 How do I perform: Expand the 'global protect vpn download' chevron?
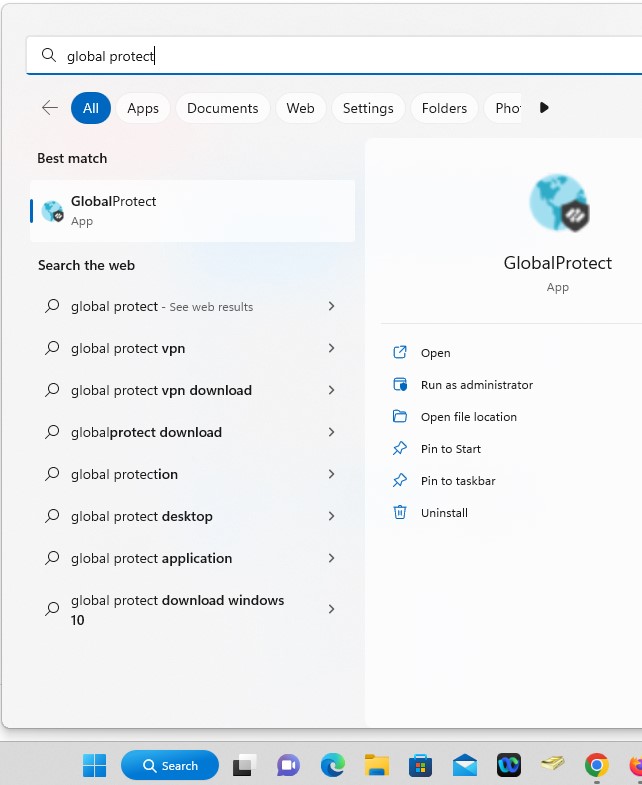click(331, 390)
